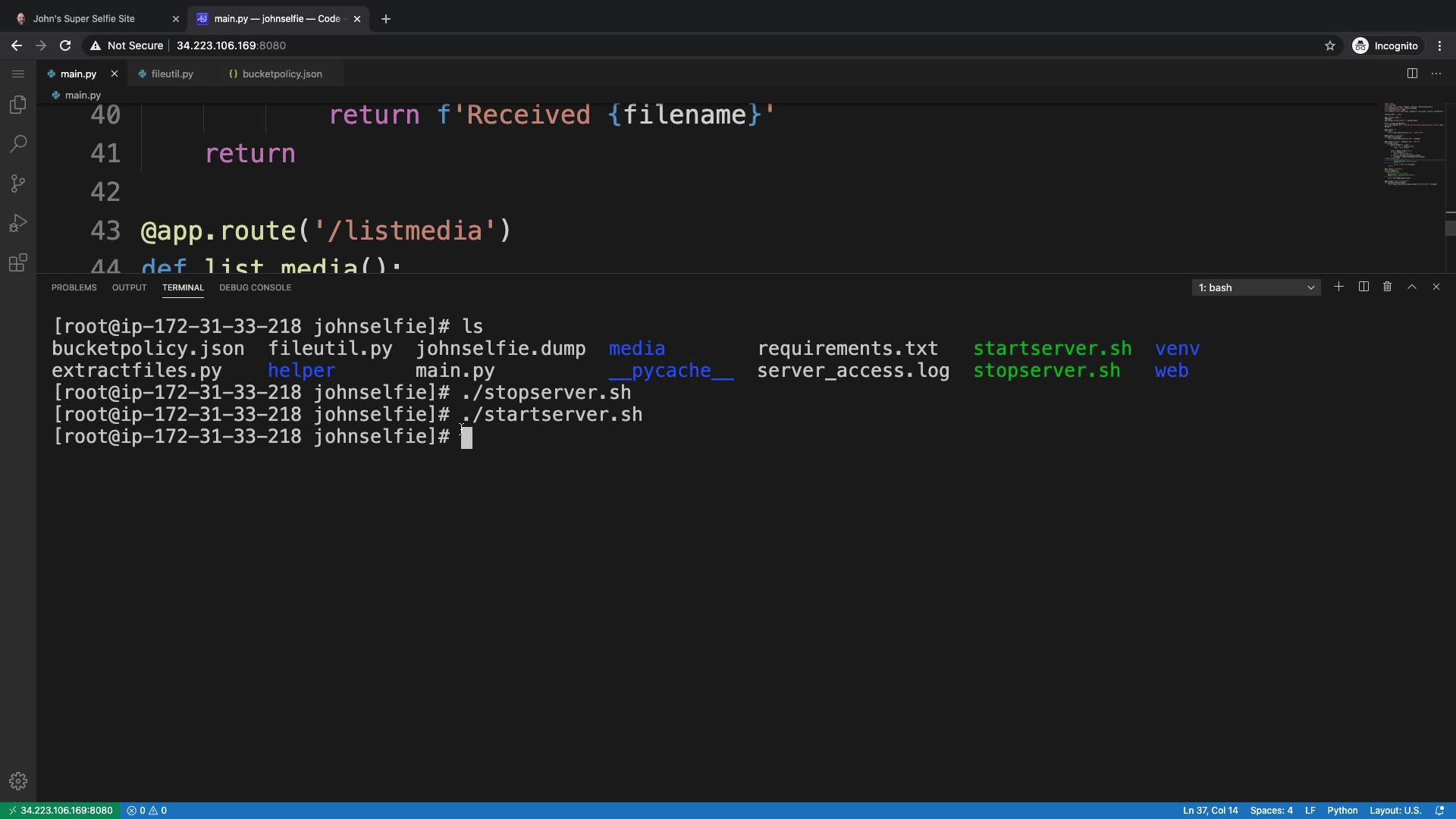Split the terminal pane
This screenshot has height=819, width=1456.
pos(1363,287)
